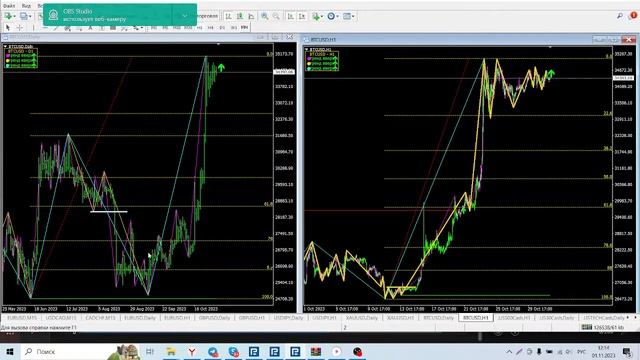Open the Windows action center button
The height and width of the screenshot is (360, 640).
click(x=627, y=351)
